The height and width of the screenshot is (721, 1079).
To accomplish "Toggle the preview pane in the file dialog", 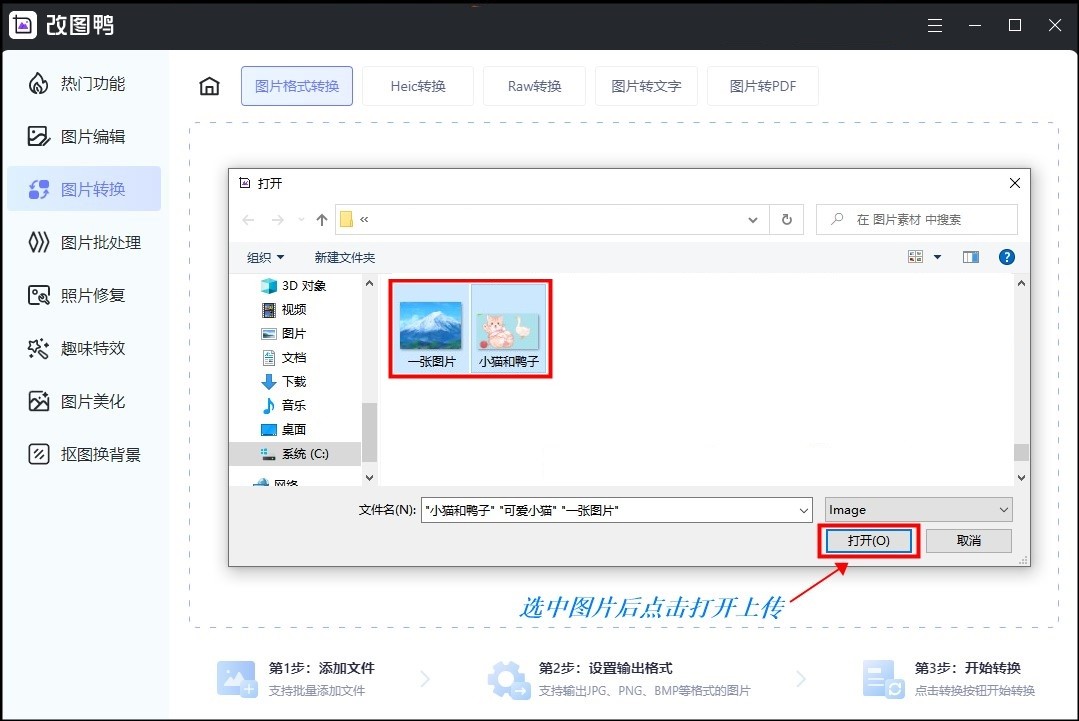I will point(970,256).
